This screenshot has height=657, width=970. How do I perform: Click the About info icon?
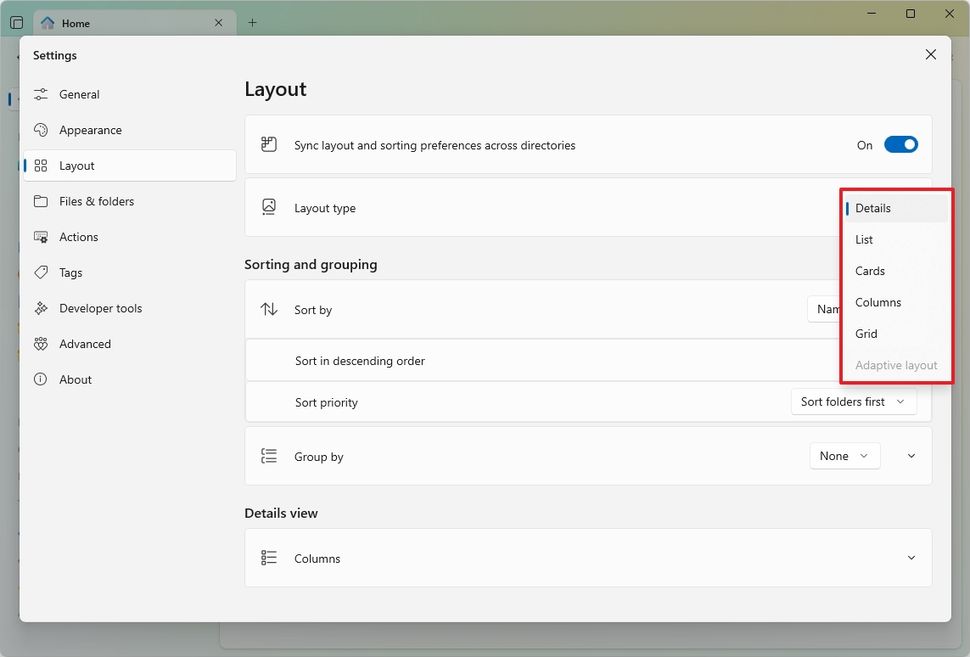[x=40, y=379]
